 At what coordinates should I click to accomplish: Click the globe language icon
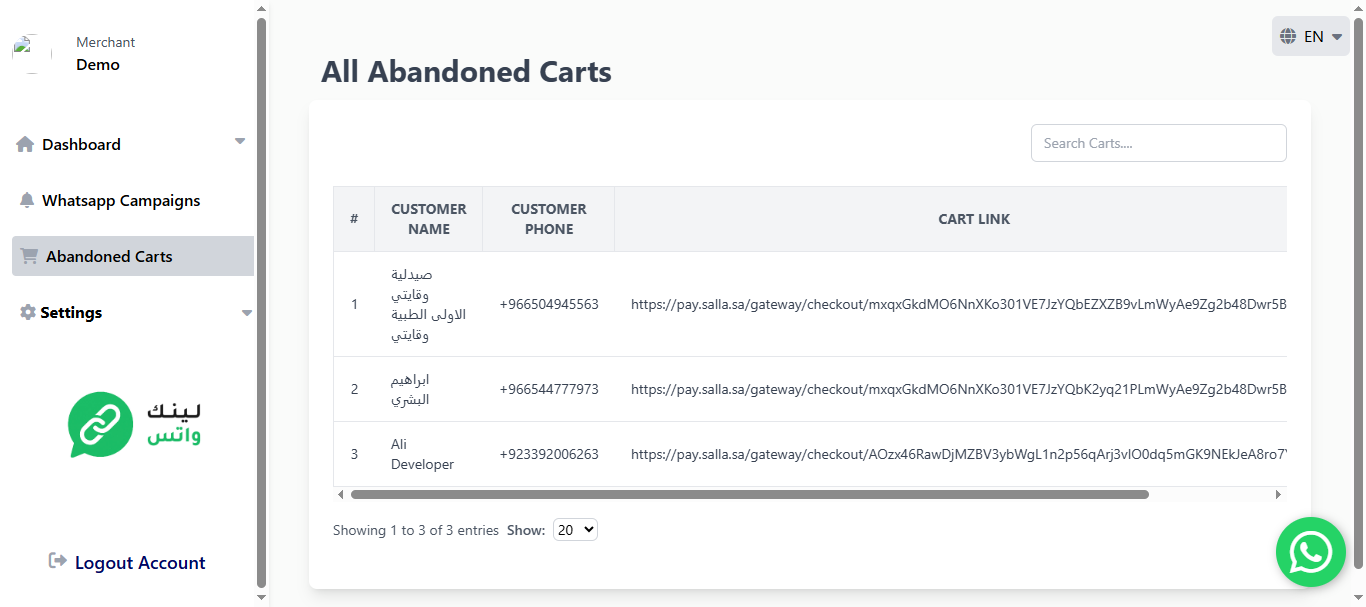coord(1288,37)
